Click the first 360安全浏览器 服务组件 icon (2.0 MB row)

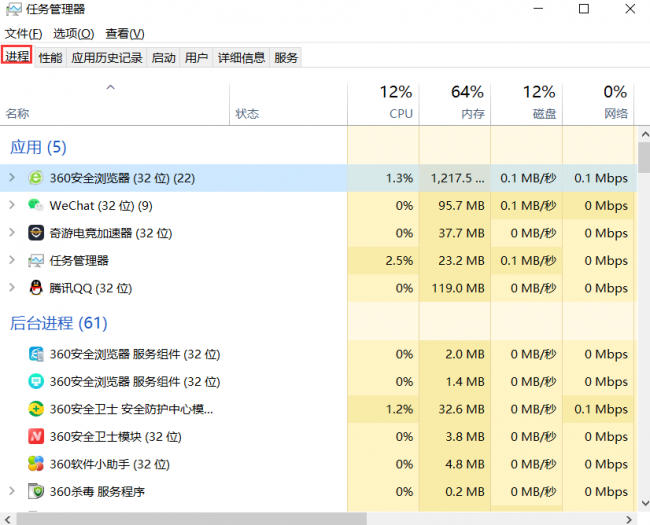pyautogui.click(x=36, y=354)
